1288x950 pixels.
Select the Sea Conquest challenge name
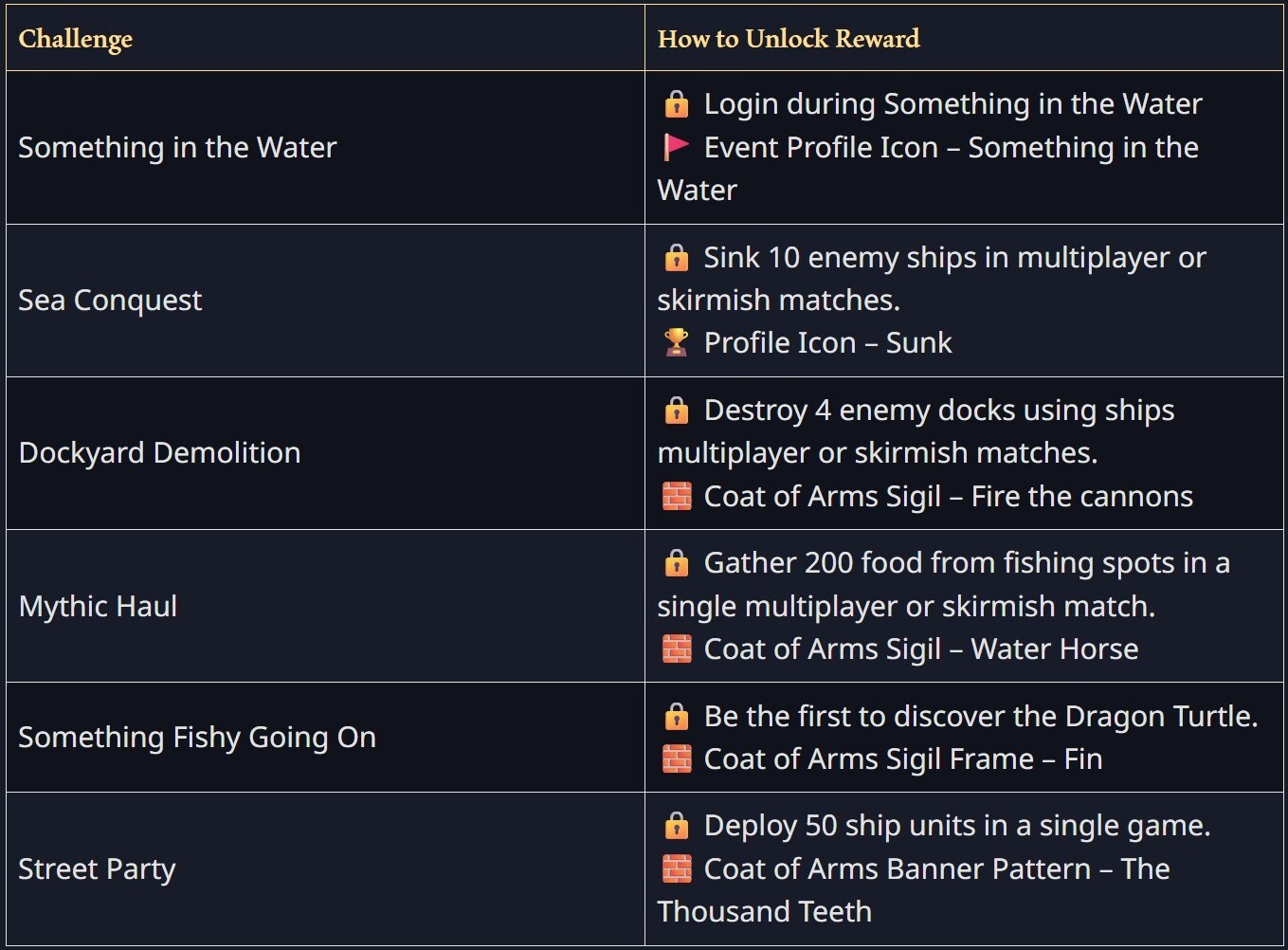click(110, 301)
